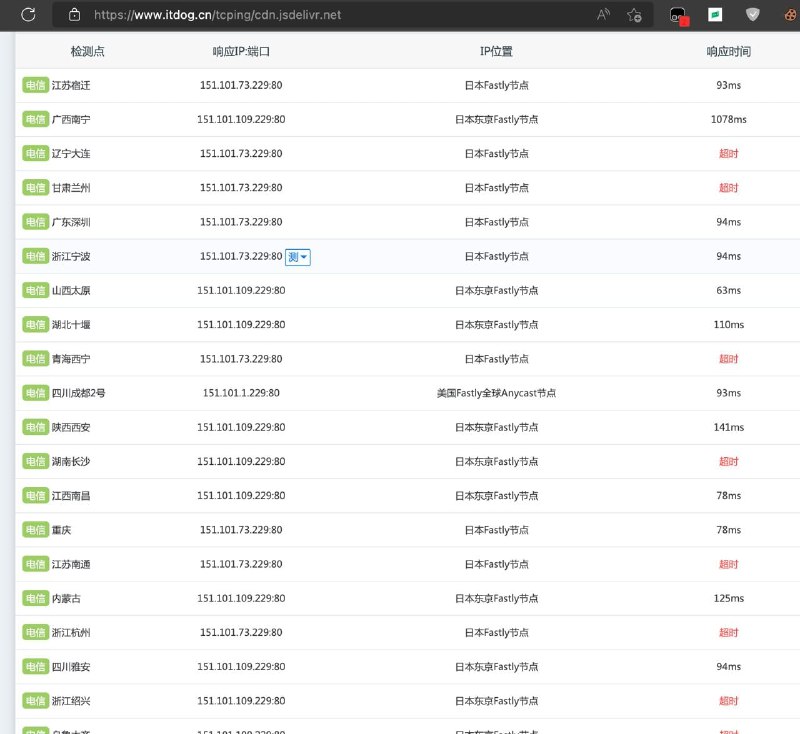Reload the page with the refresh icon
Viewport: 800px width, 734px height.
click(29, 14)
